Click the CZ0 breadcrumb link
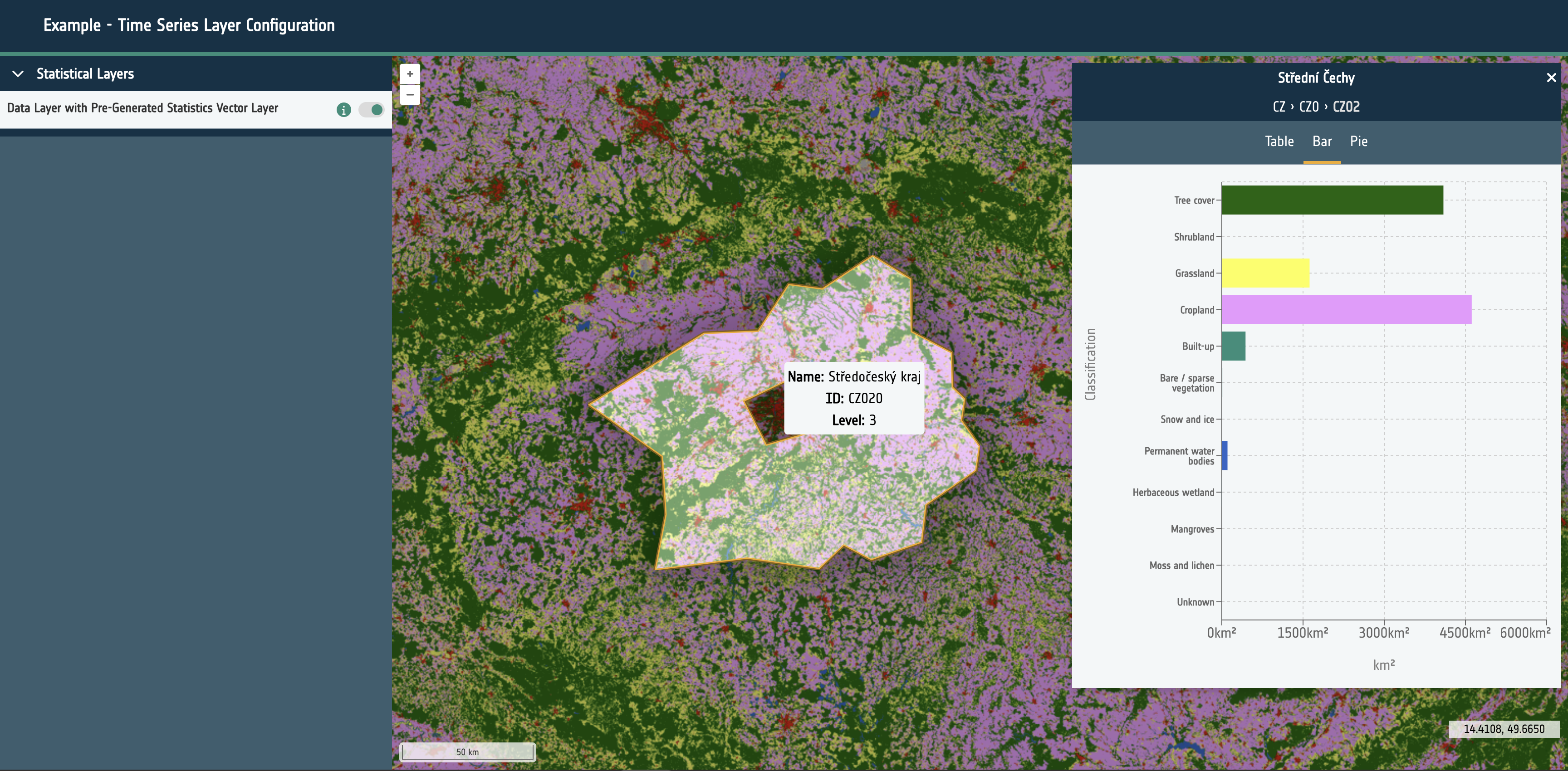This screenshot has height=771, width=1568. point(1308,107)
